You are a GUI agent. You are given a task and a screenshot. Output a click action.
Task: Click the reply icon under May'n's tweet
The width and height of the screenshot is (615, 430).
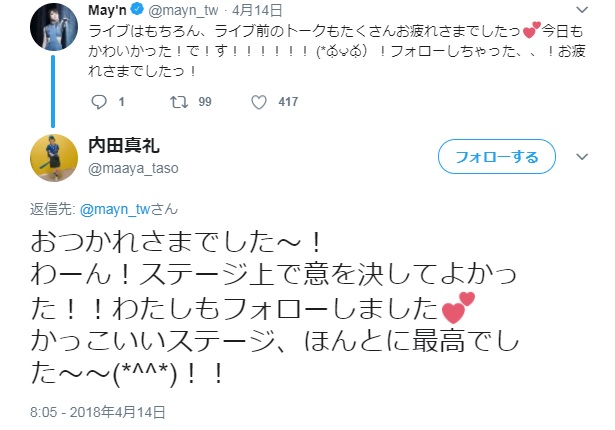[x=98, y=101]
